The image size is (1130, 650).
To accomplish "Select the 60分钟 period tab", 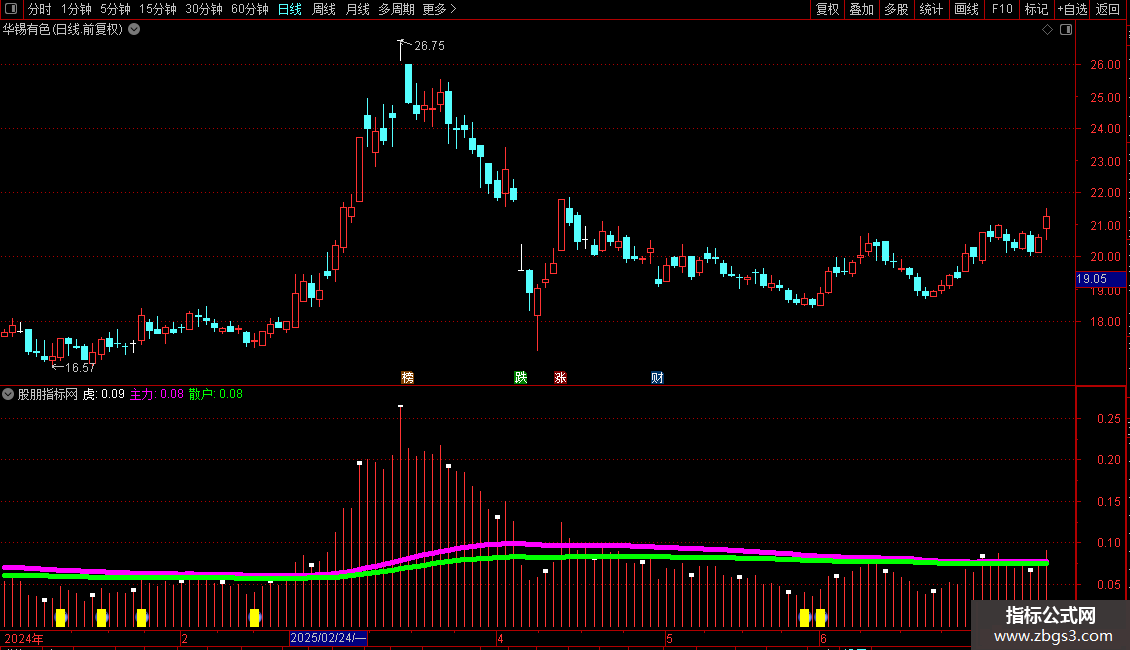I will tap(250, 9).
